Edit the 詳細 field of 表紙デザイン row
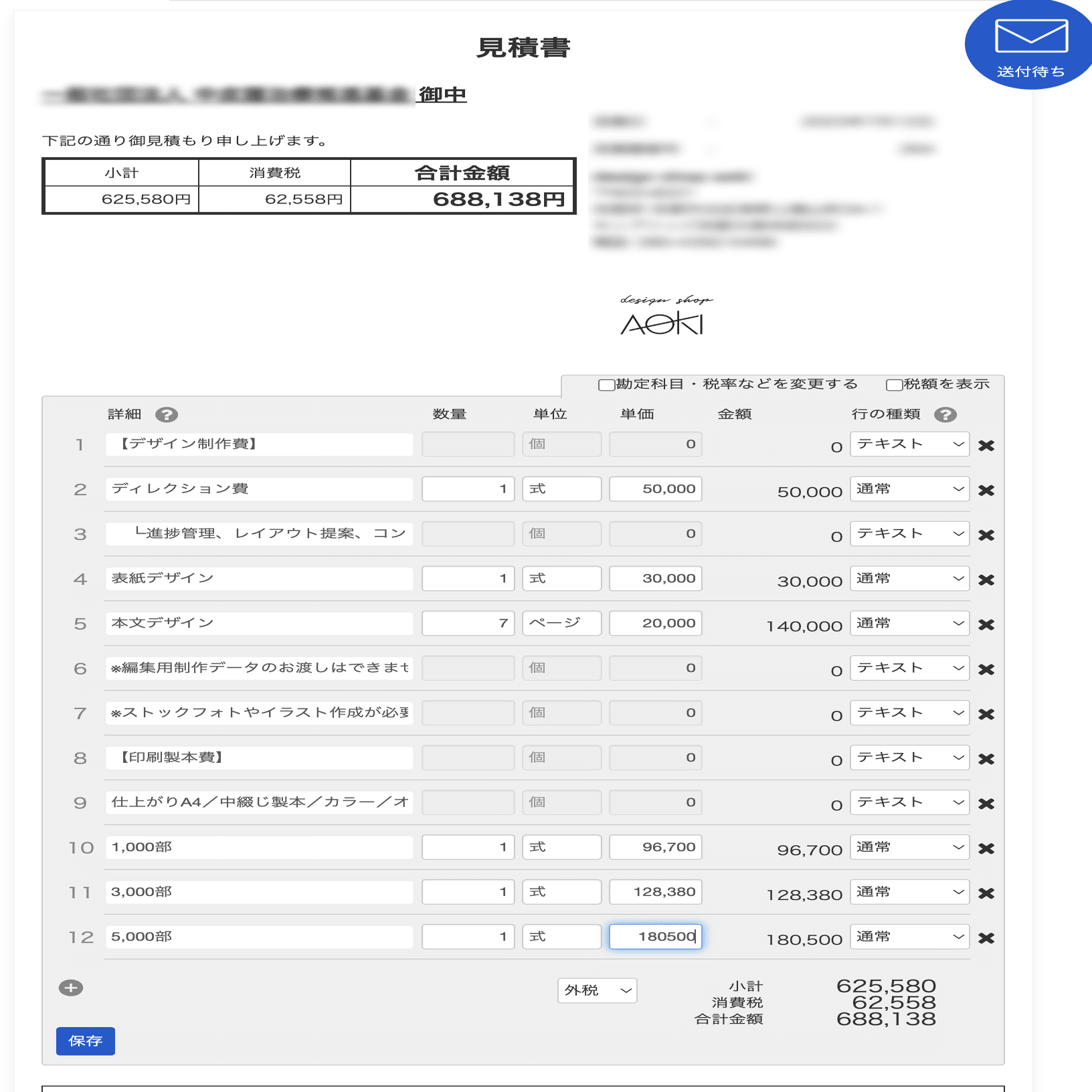1092x1092 pixels. [260, 578]
